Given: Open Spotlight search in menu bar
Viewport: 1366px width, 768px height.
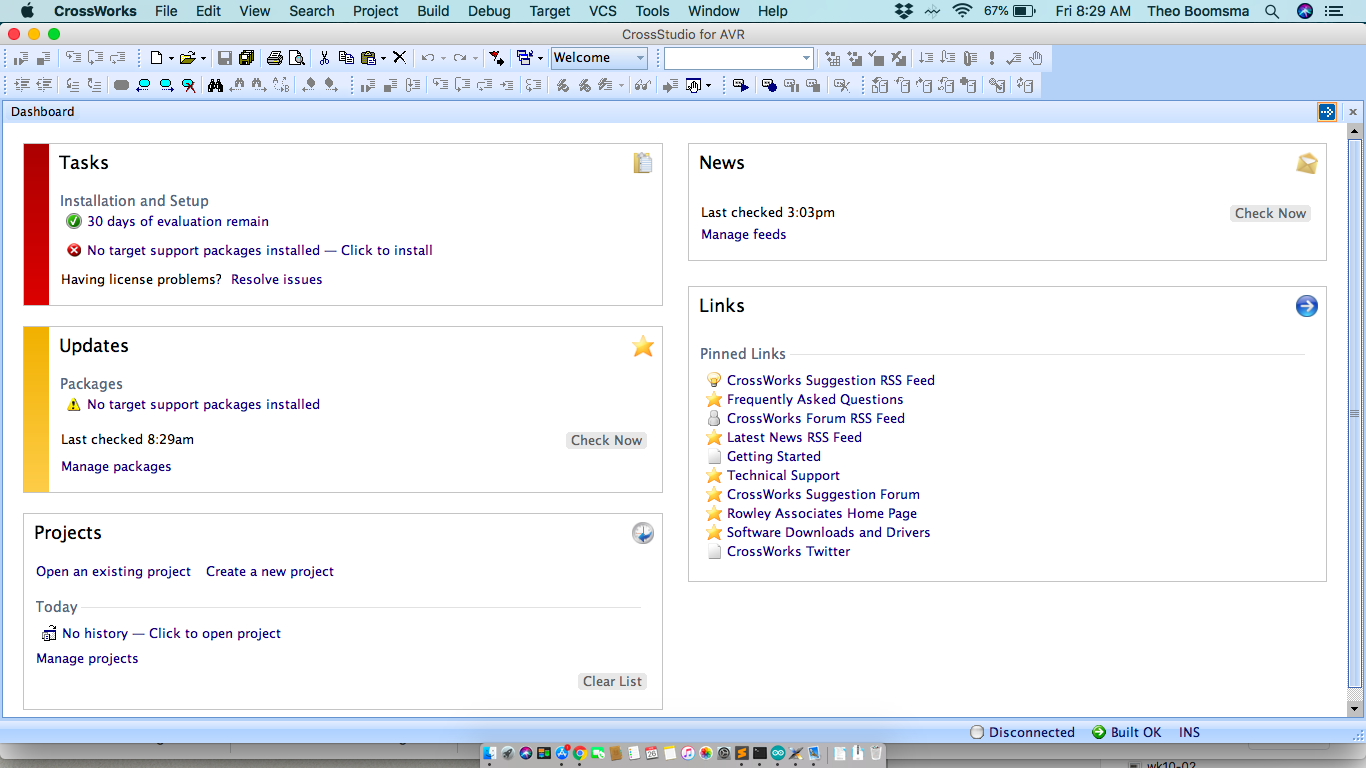Looking at the screenshot, I should (x=1272, y=11).
